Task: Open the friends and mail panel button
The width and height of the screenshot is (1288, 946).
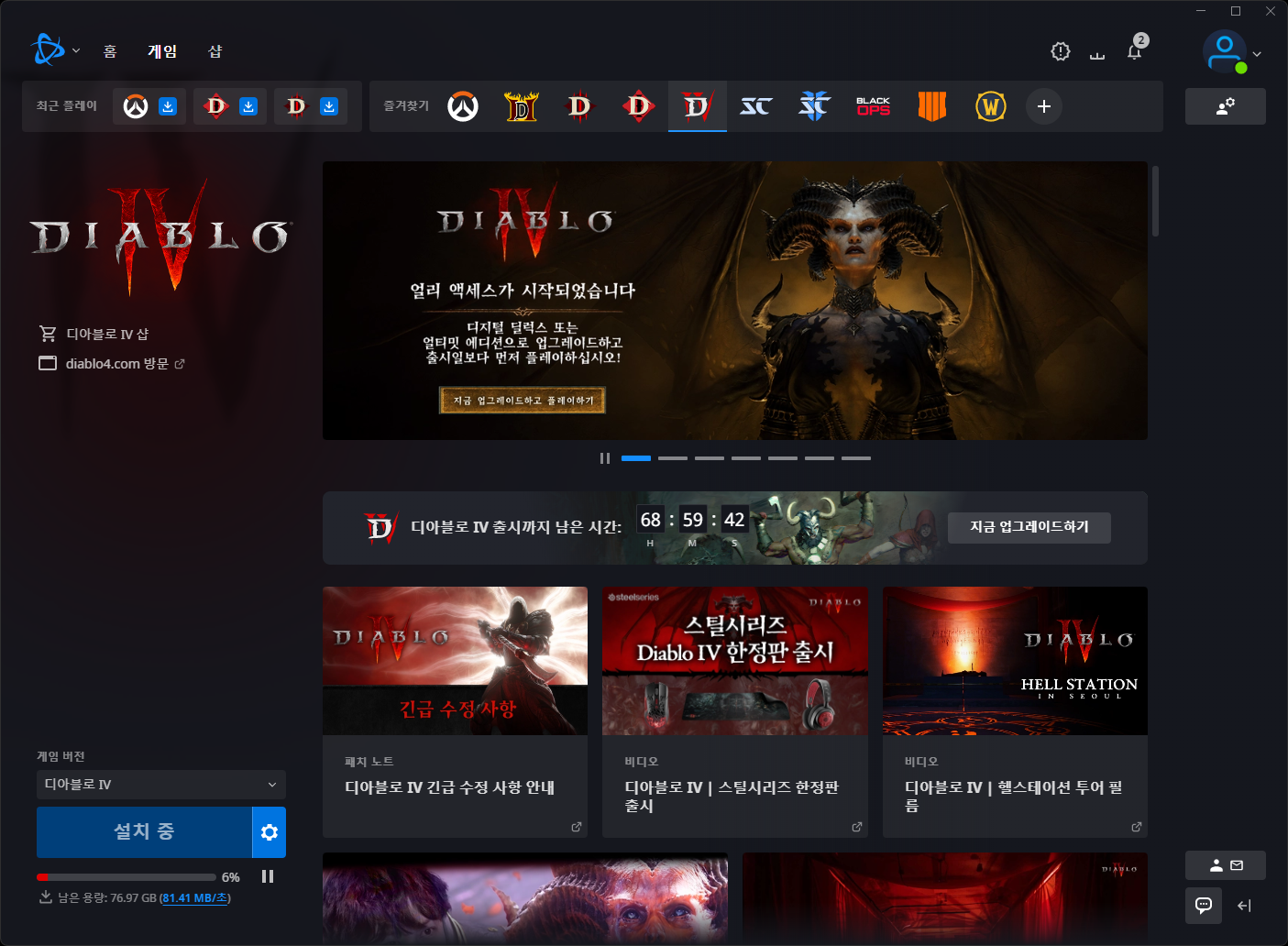Action: click(1225, 865)
